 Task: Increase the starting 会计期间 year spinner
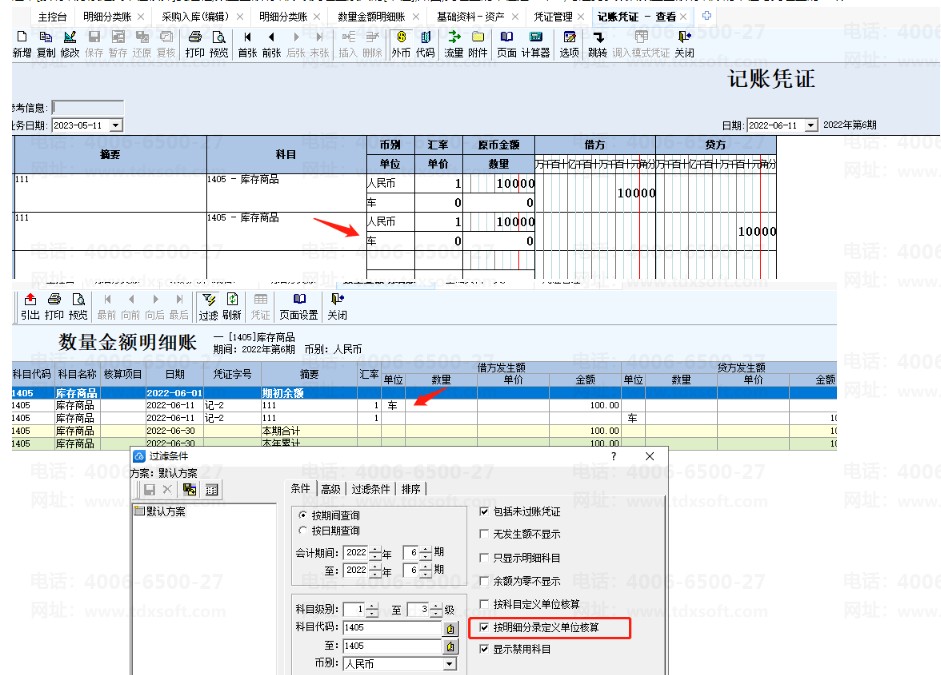point(376,549)
